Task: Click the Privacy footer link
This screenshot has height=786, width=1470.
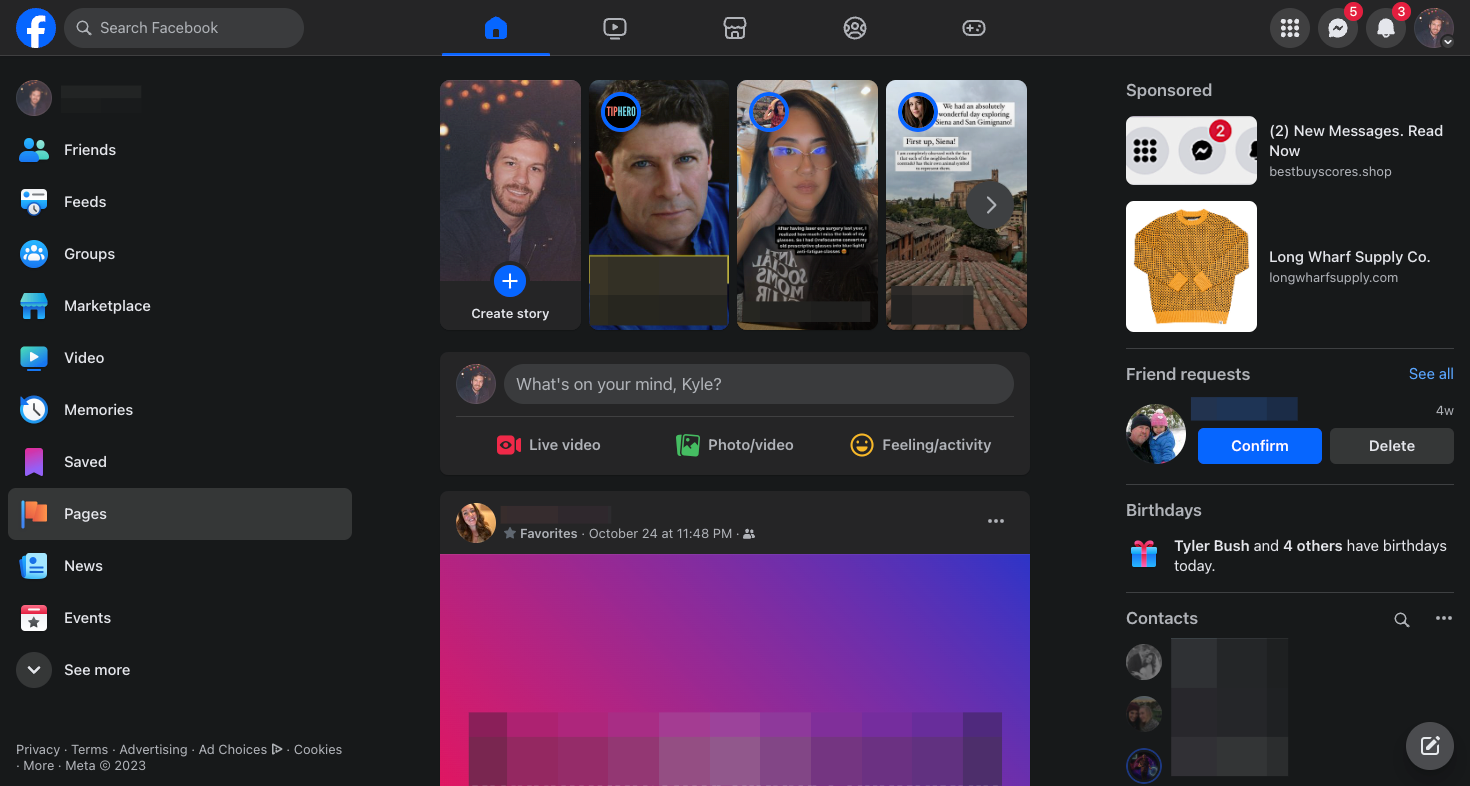Action: (x=38, y=749)
